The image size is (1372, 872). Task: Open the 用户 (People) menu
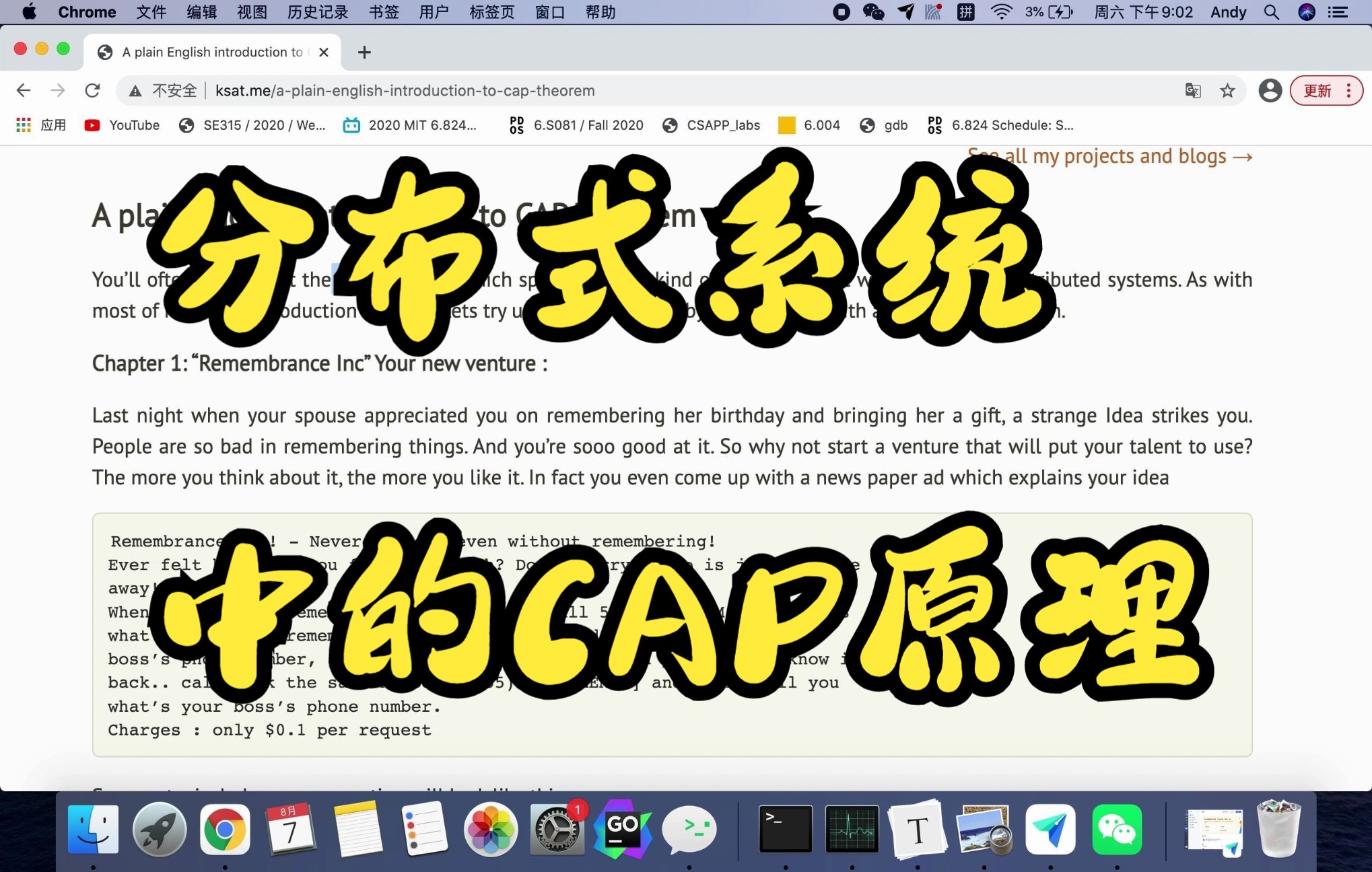[434, 12]
